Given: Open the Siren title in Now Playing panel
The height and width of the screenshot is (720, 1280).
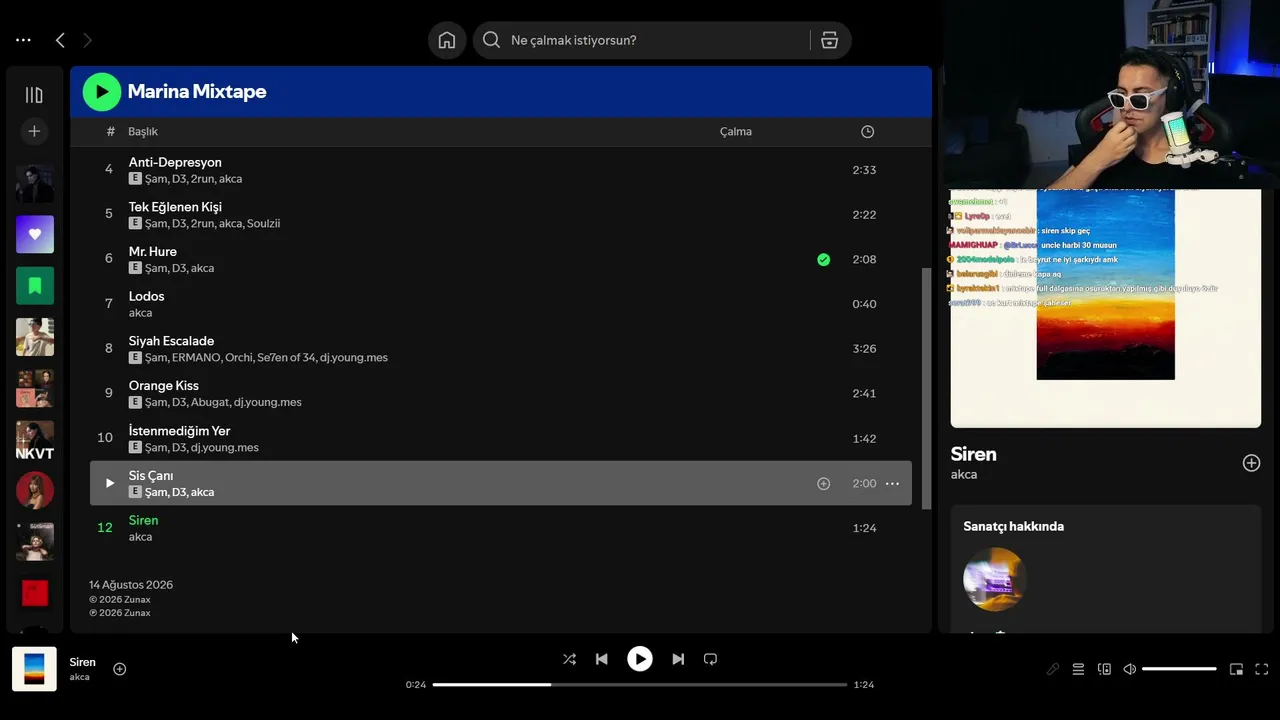Looking at the screenshot, I should click(973, 455).
